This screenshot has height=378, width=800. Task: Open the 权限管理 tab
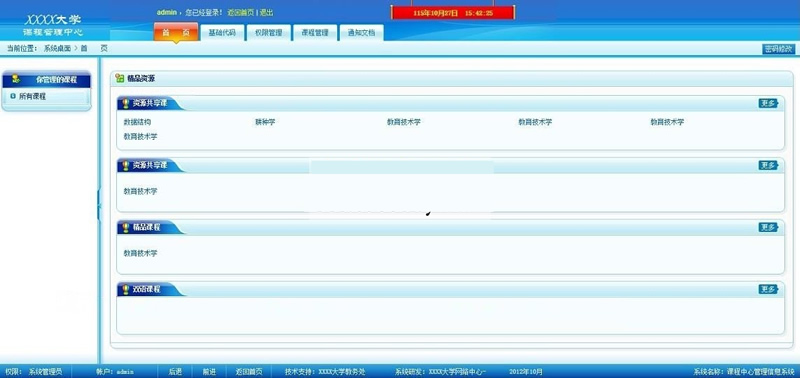(x=268, y=33)
